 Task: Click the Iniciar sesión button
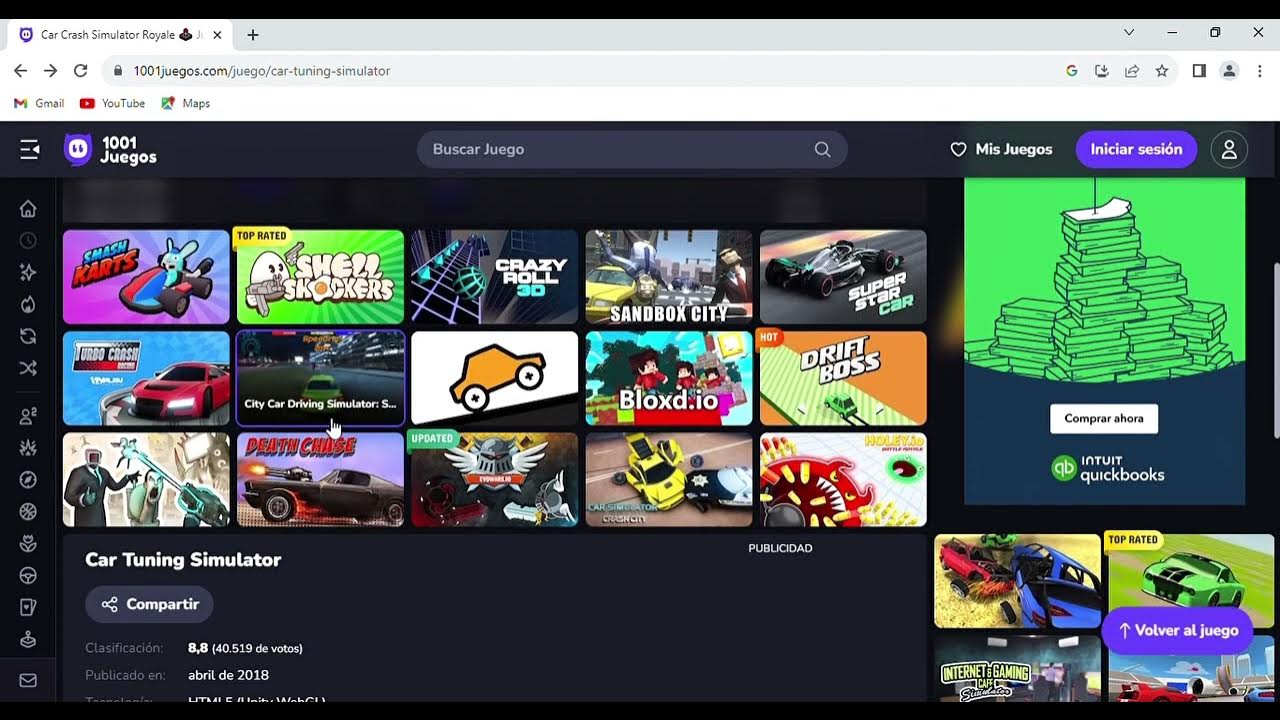click(1136, 149)
